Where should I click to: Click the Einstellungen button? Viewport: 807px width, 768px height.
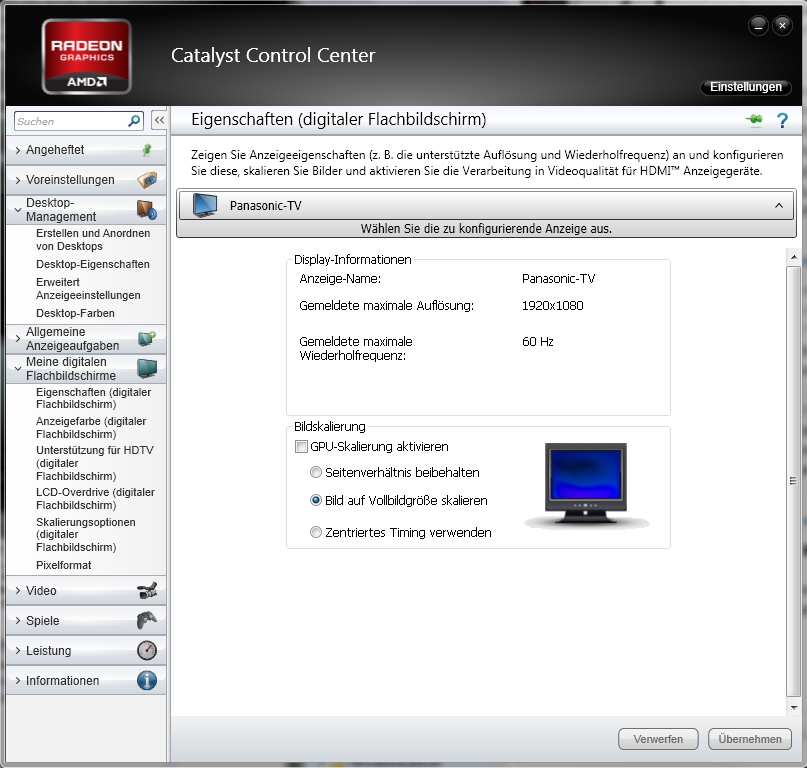(746, 87)
